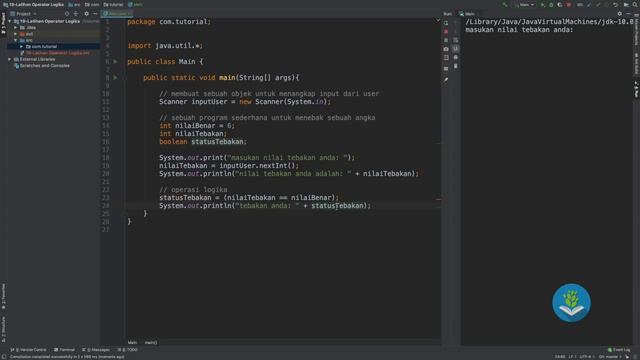The image size is (640, 360).
Task: Click the Main breadcrumb in the navigation bar
Action: pos(136,4)
